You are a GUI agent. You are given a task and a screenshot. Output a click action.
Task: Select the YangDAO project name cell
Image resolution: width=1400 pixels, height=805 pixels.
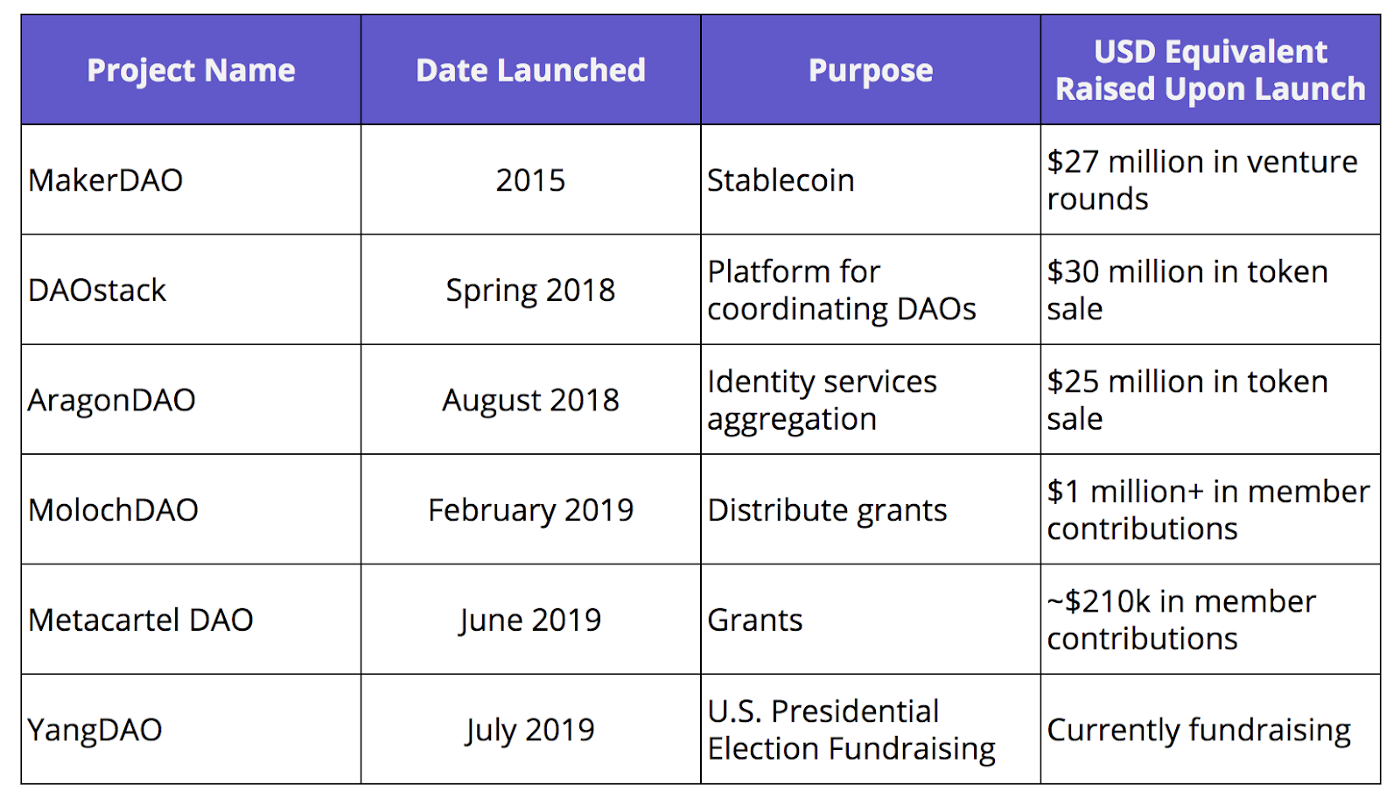(x=95, y=730)
